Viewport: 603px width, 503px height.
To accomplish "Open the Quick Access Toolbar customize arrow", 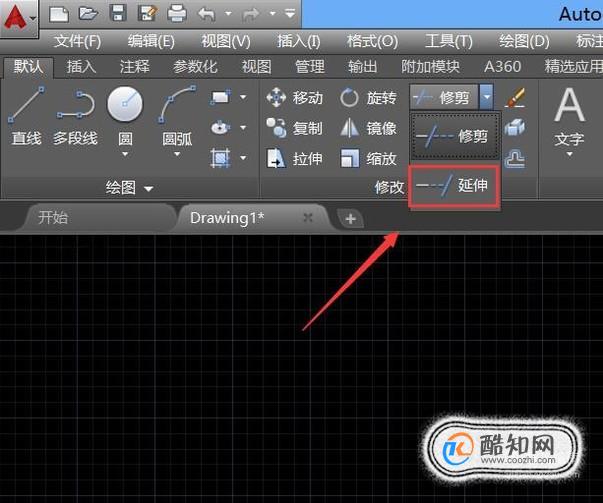I will pyautogui.click(x=290, y=14).
